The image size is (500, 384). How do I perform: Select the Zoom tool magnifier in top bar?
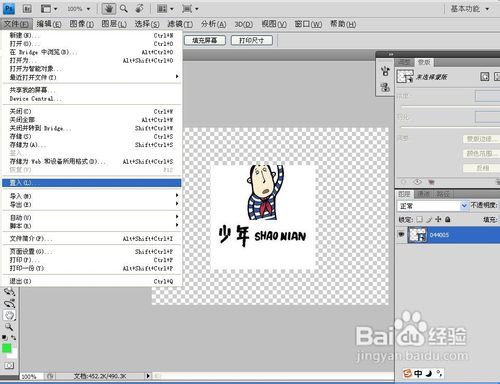tap(124, 9)
